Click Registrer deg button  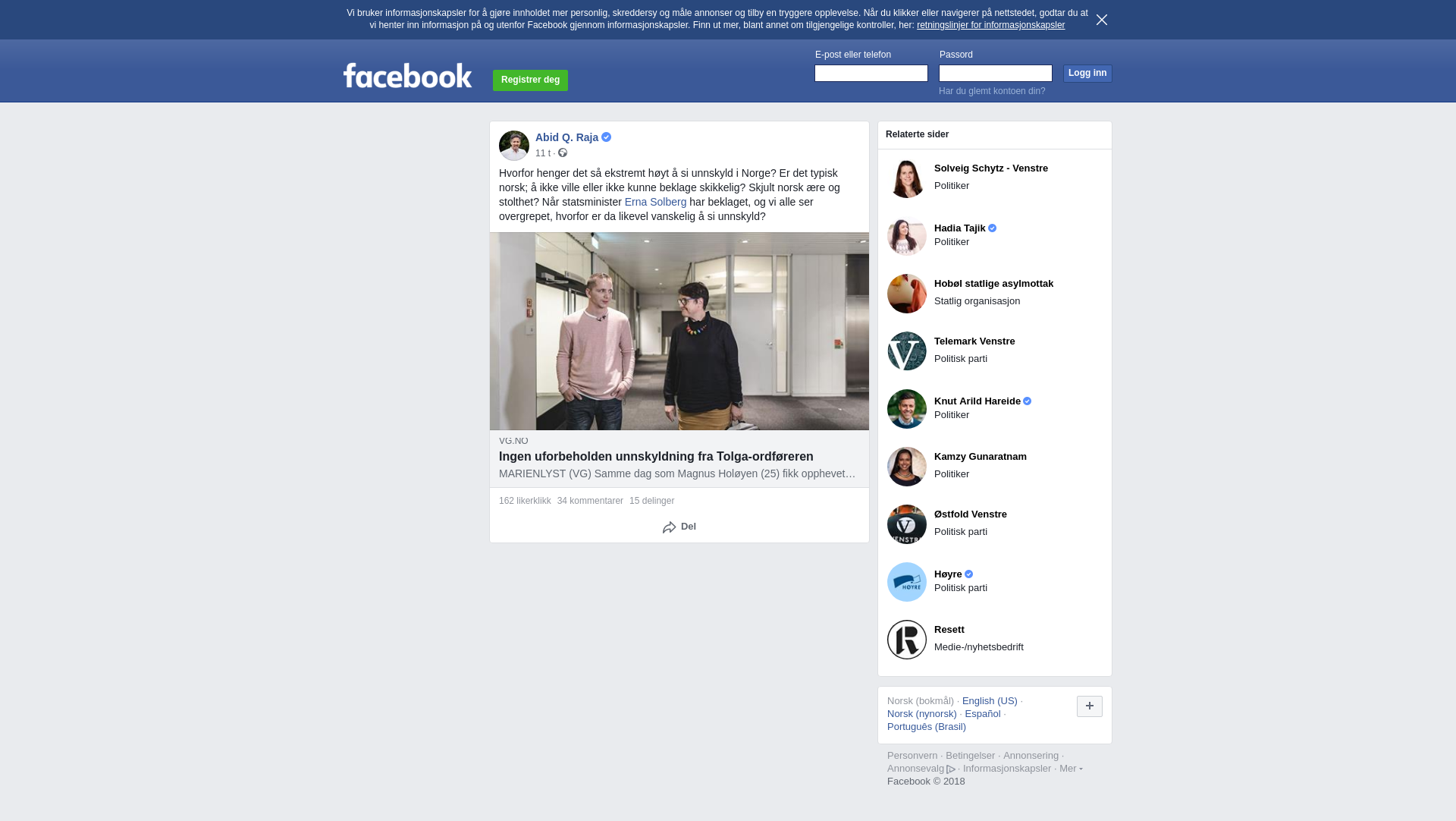pos(530,80)
